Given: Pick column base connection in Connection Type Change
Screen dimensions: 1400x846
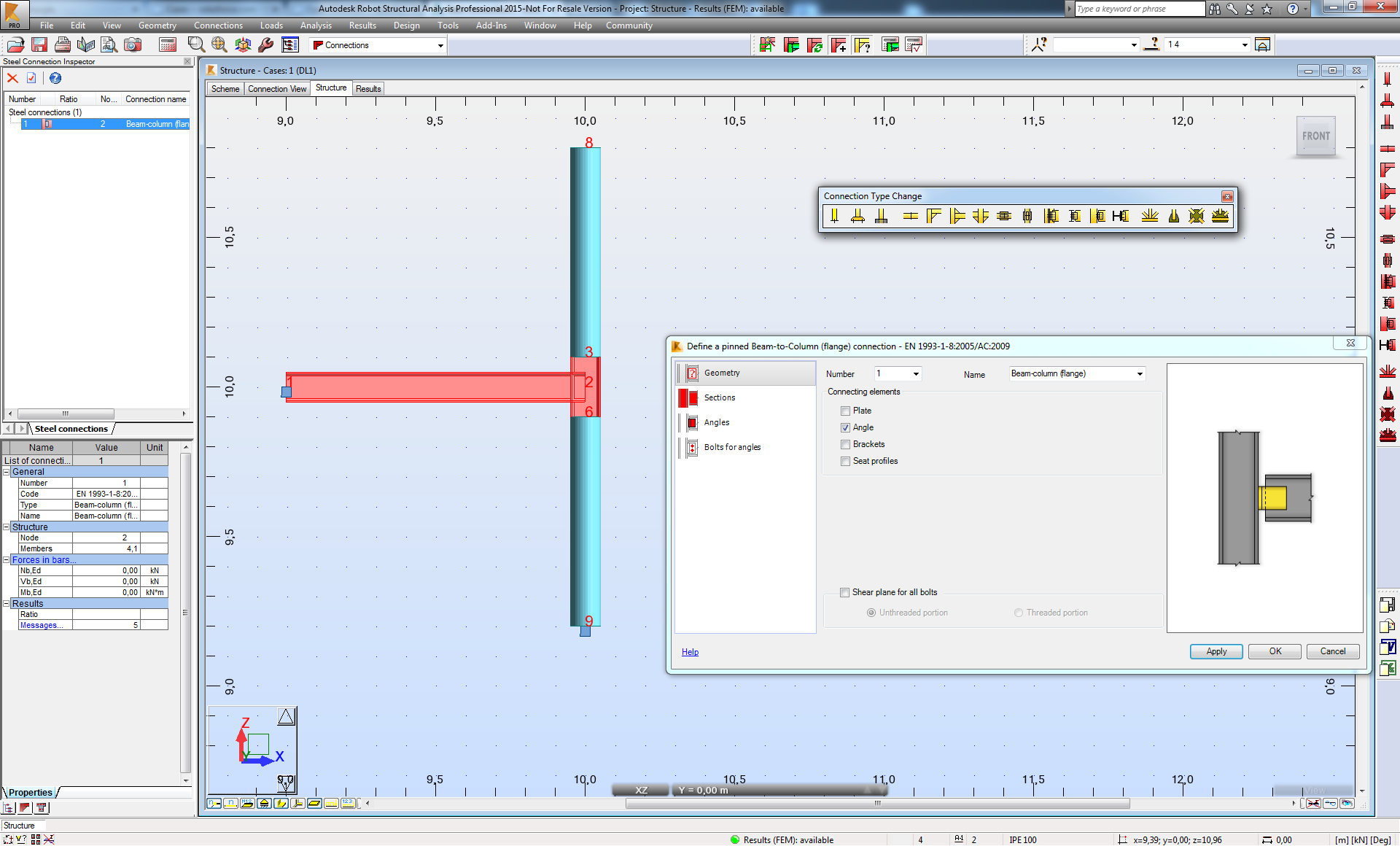Looking at the screenshot, I should pos(858,216).
